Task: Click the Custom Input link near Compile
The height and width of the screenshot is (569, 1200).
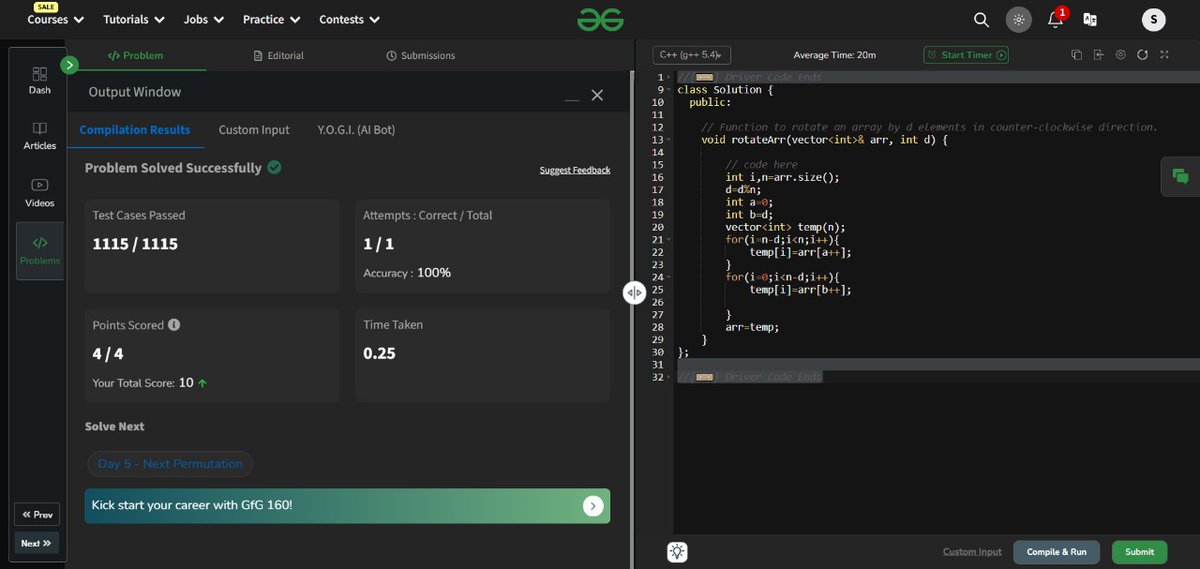Action: (972, 552)
